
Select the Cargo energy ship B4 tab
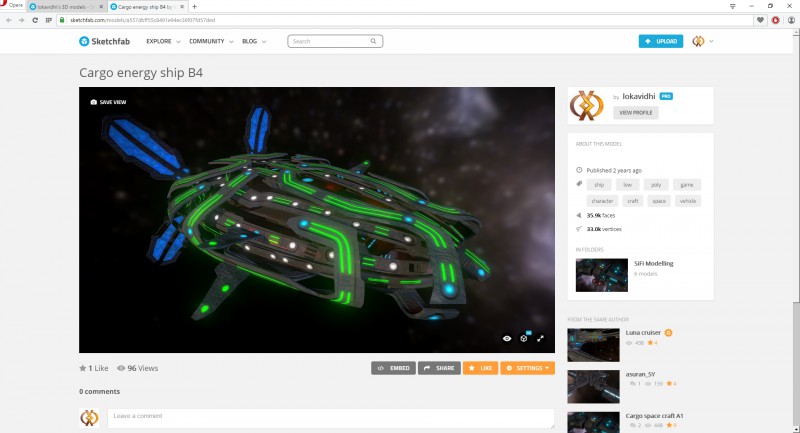coord(148,7)
